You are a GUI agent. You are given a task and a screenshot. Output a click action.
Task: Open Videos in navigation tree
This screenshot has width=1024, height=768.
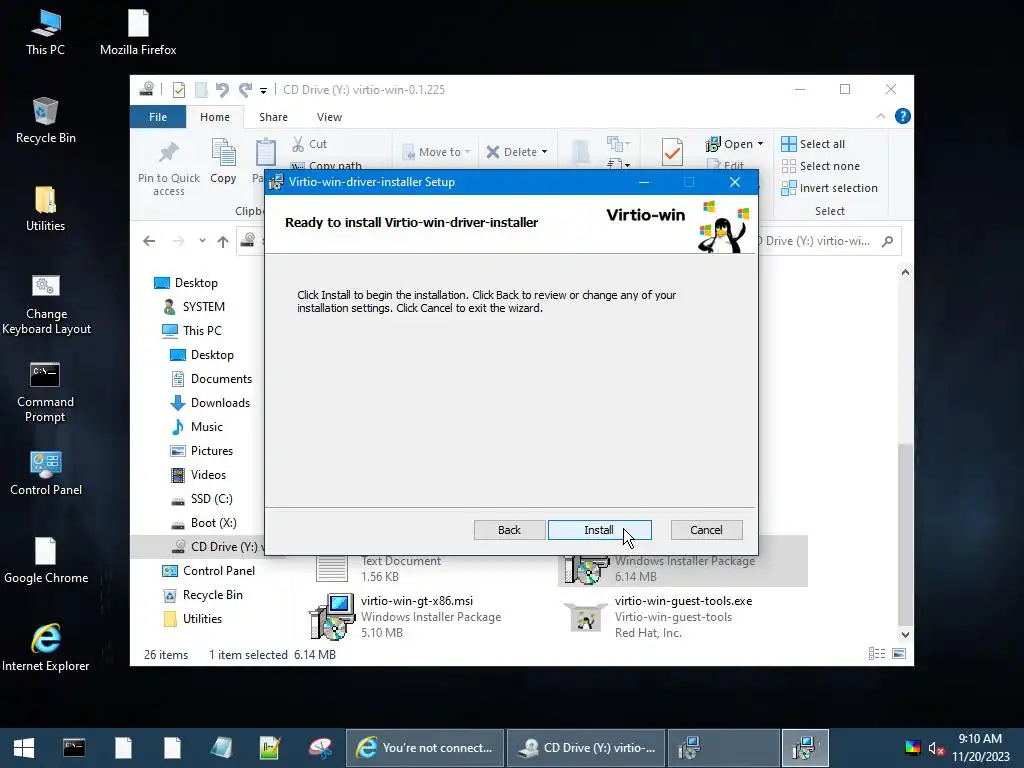click(198, 475)
